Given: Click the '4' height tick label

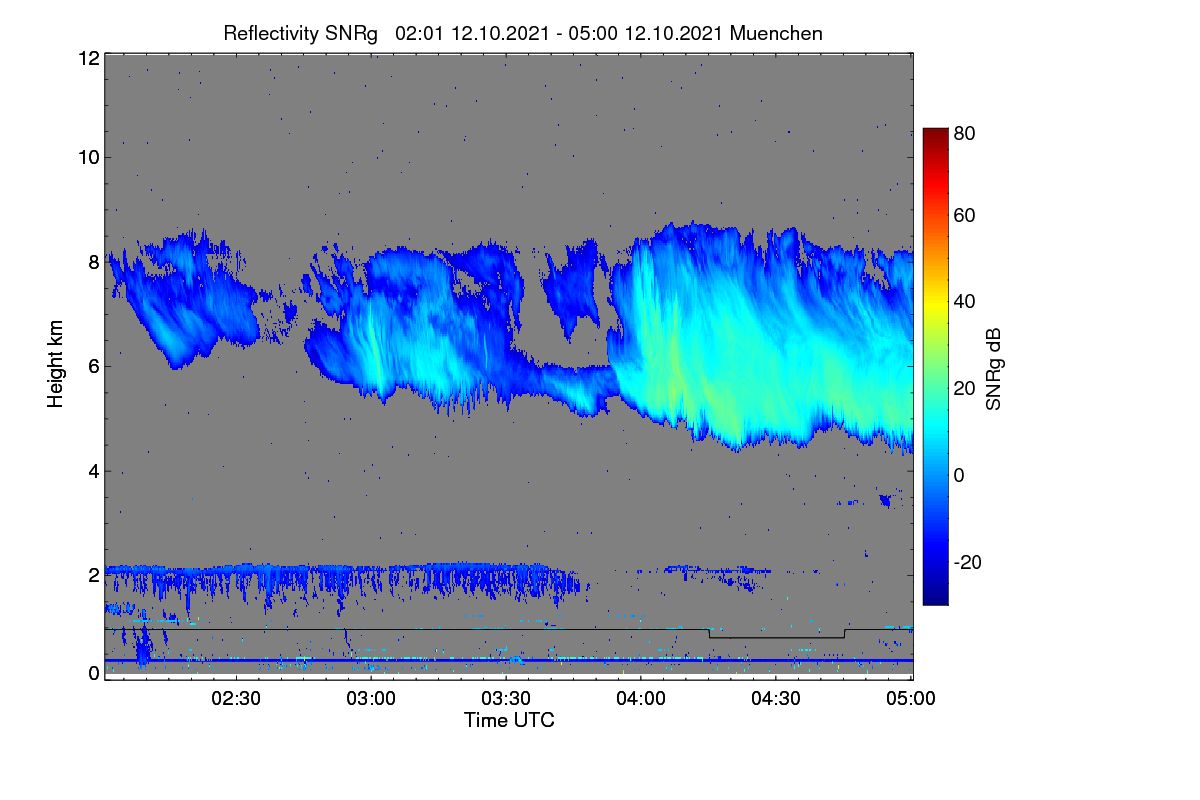Looking at the screenshot, I should pyautogui.click(x=93, y=471).
